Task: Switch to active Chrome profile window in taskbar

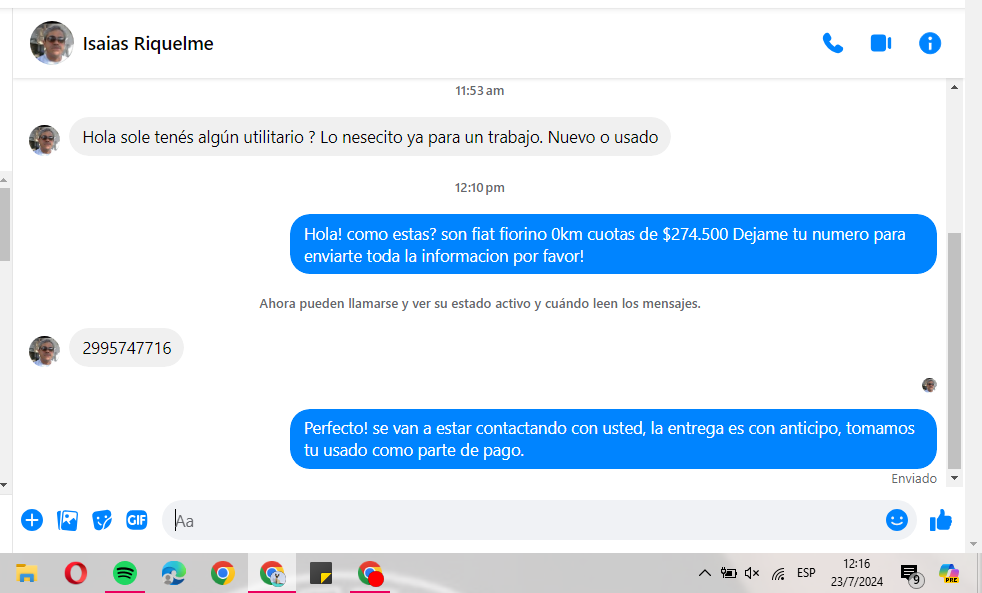Action: click(272, 573)
